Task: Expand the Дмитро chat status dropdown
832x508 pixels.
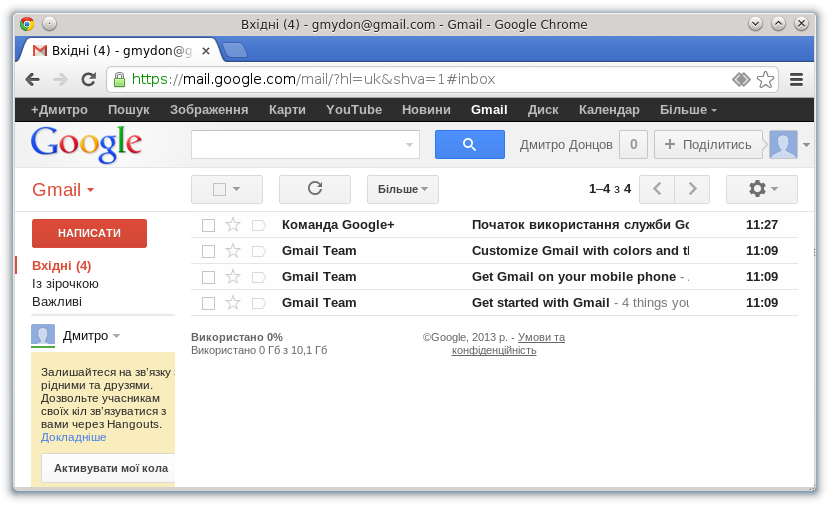Action: pos(117,336)
